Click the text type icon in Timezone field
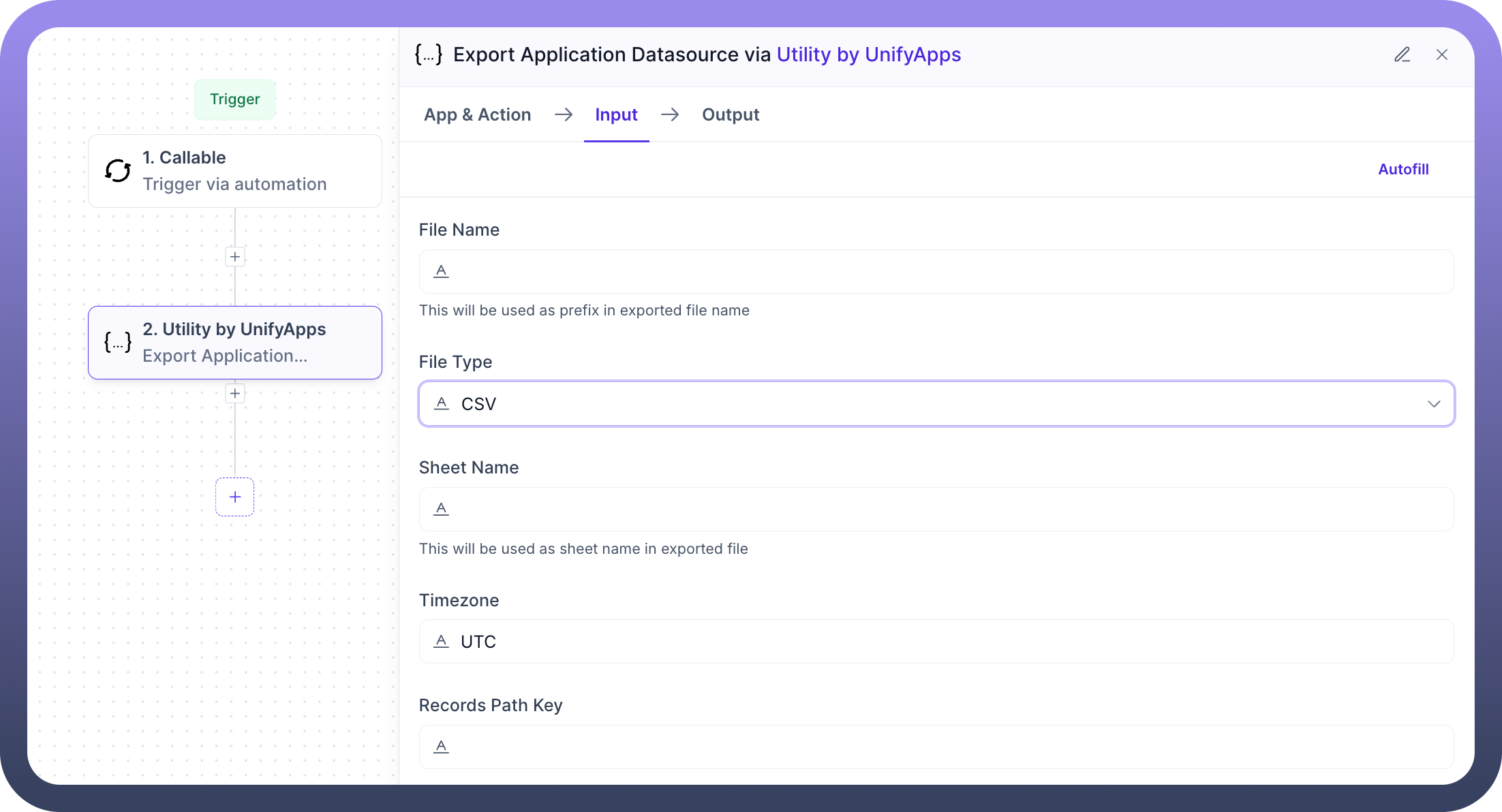1502x812 pixels. click(442, 641)
